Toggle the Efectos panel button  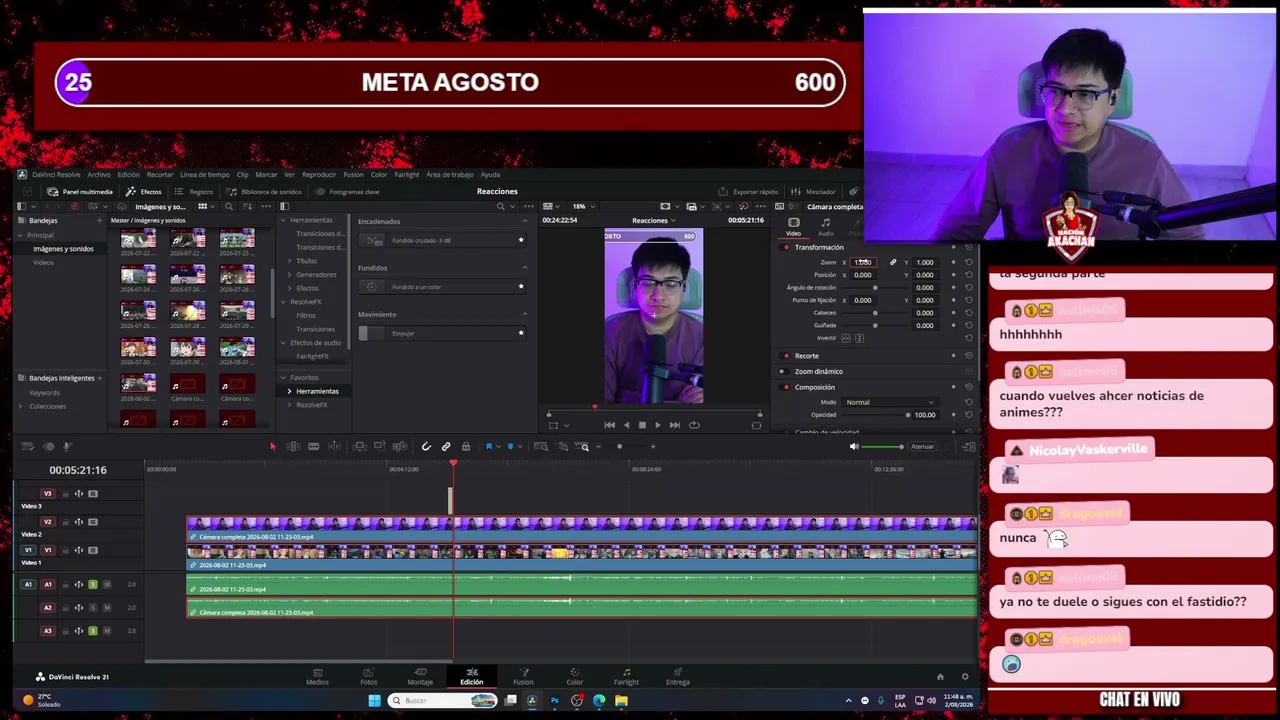click(x=144, y=191)
